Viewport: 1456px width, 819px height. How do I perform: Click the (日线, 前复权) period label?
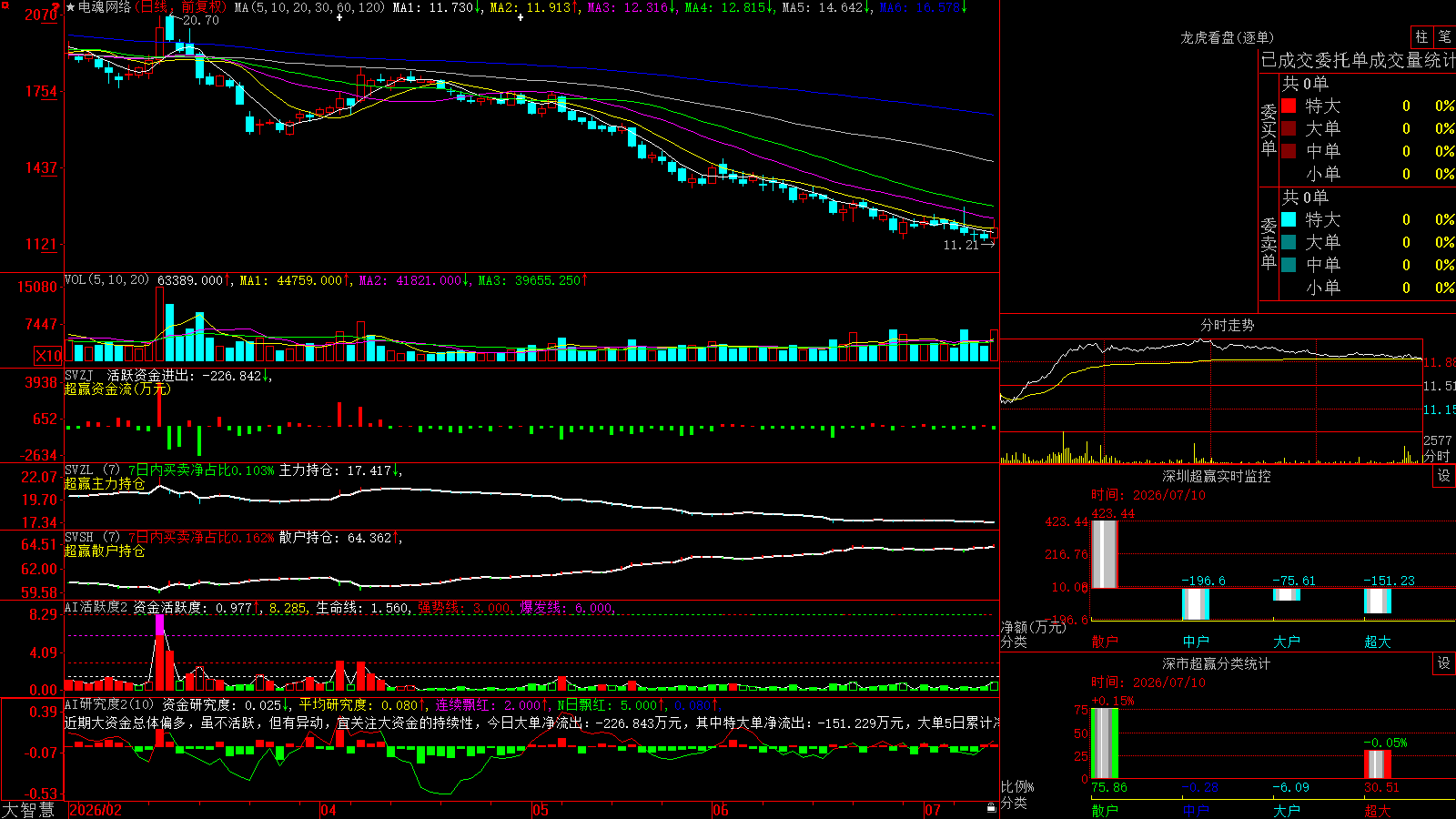181,7
